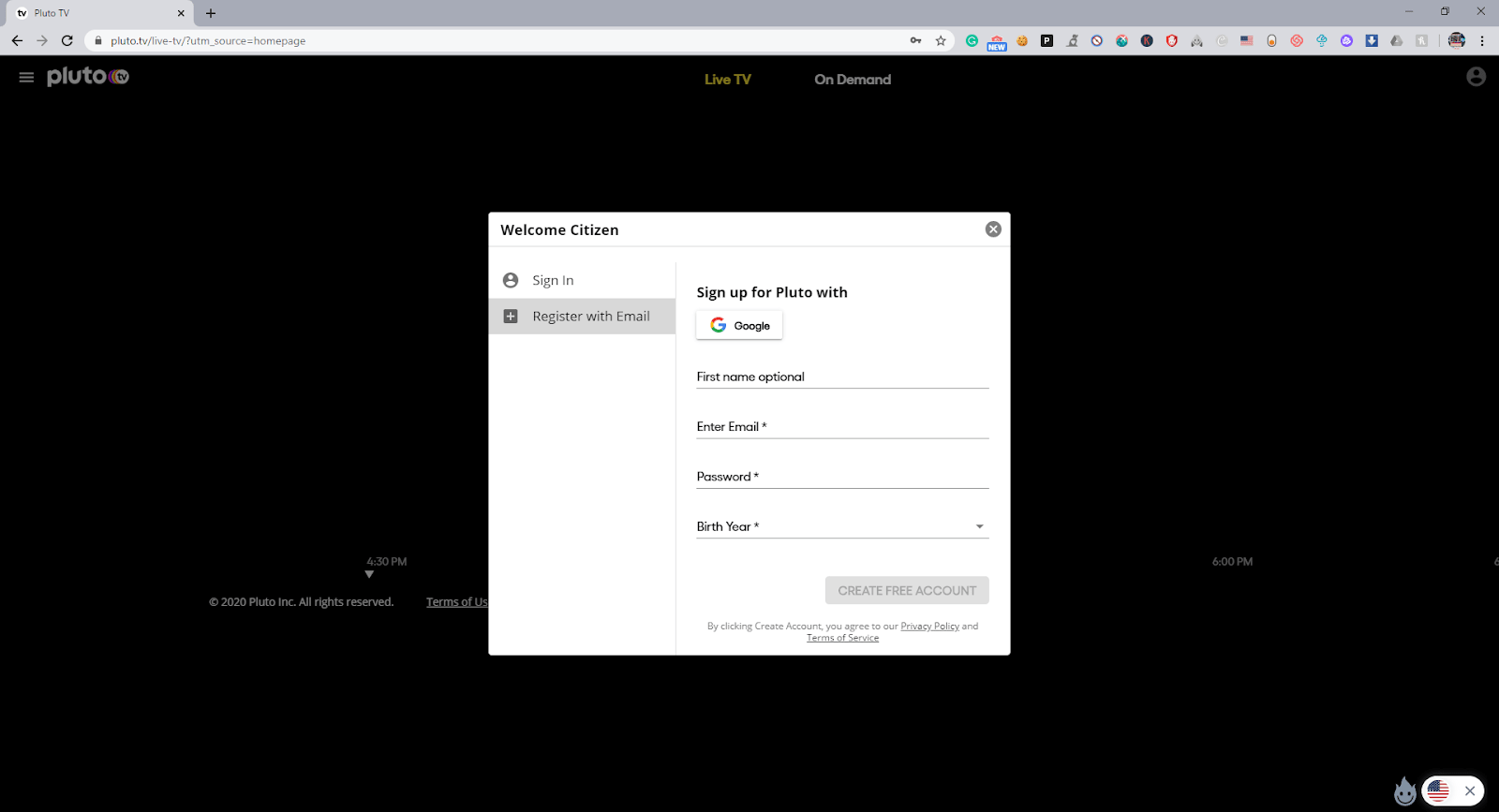Open the Pluto TV hamburger menu
The image size is (1499, 812).
click(26, 78)
